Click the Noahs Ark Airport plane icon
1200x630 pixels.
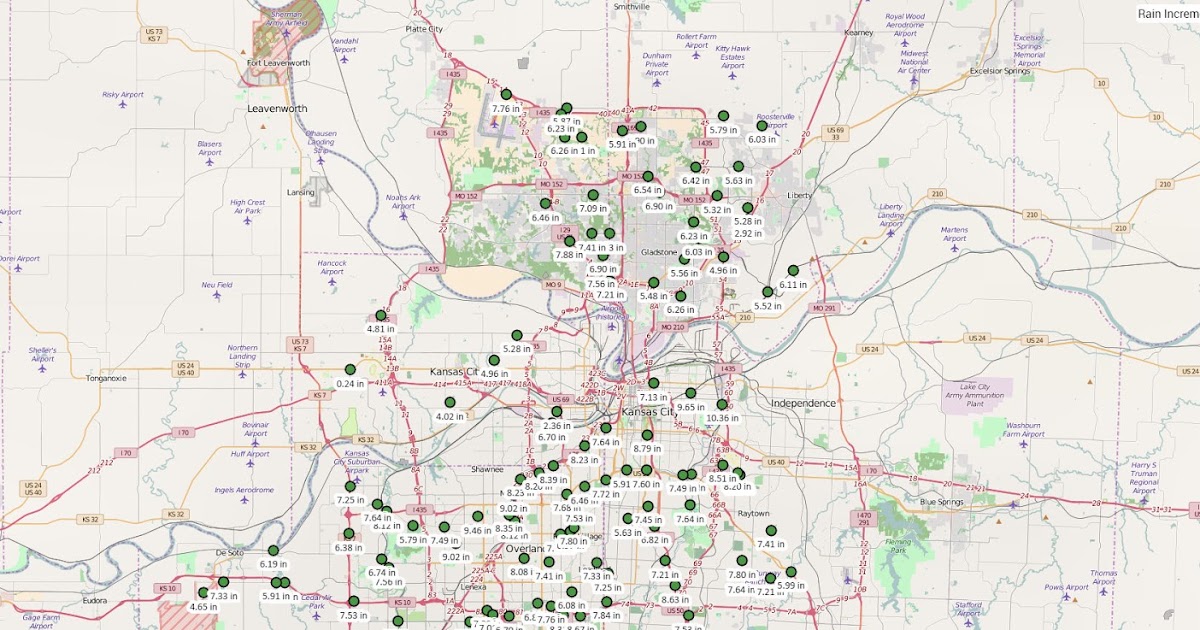coord(403,216)
